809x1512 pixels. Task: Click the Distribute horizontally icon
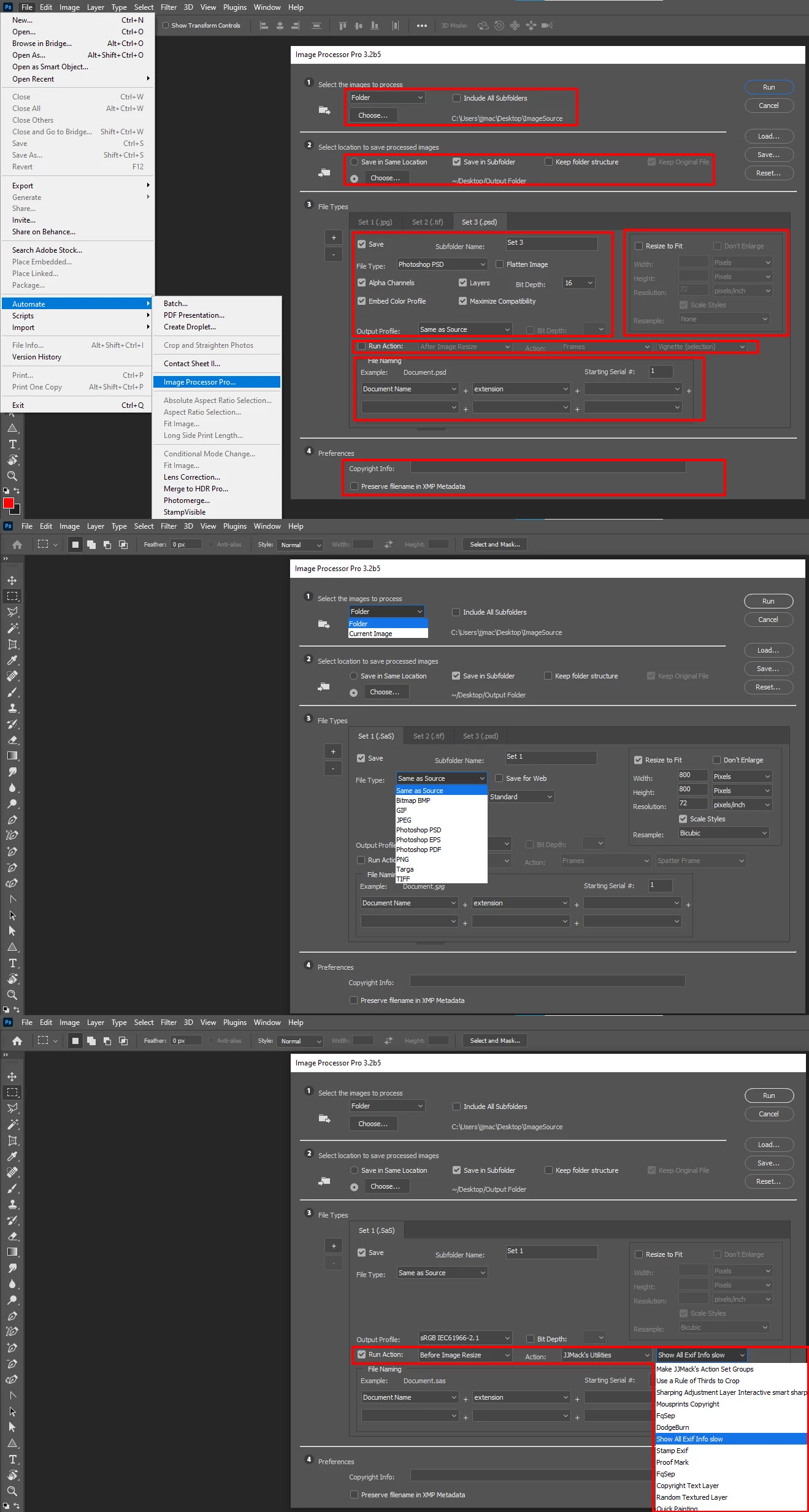coord(396,26)
